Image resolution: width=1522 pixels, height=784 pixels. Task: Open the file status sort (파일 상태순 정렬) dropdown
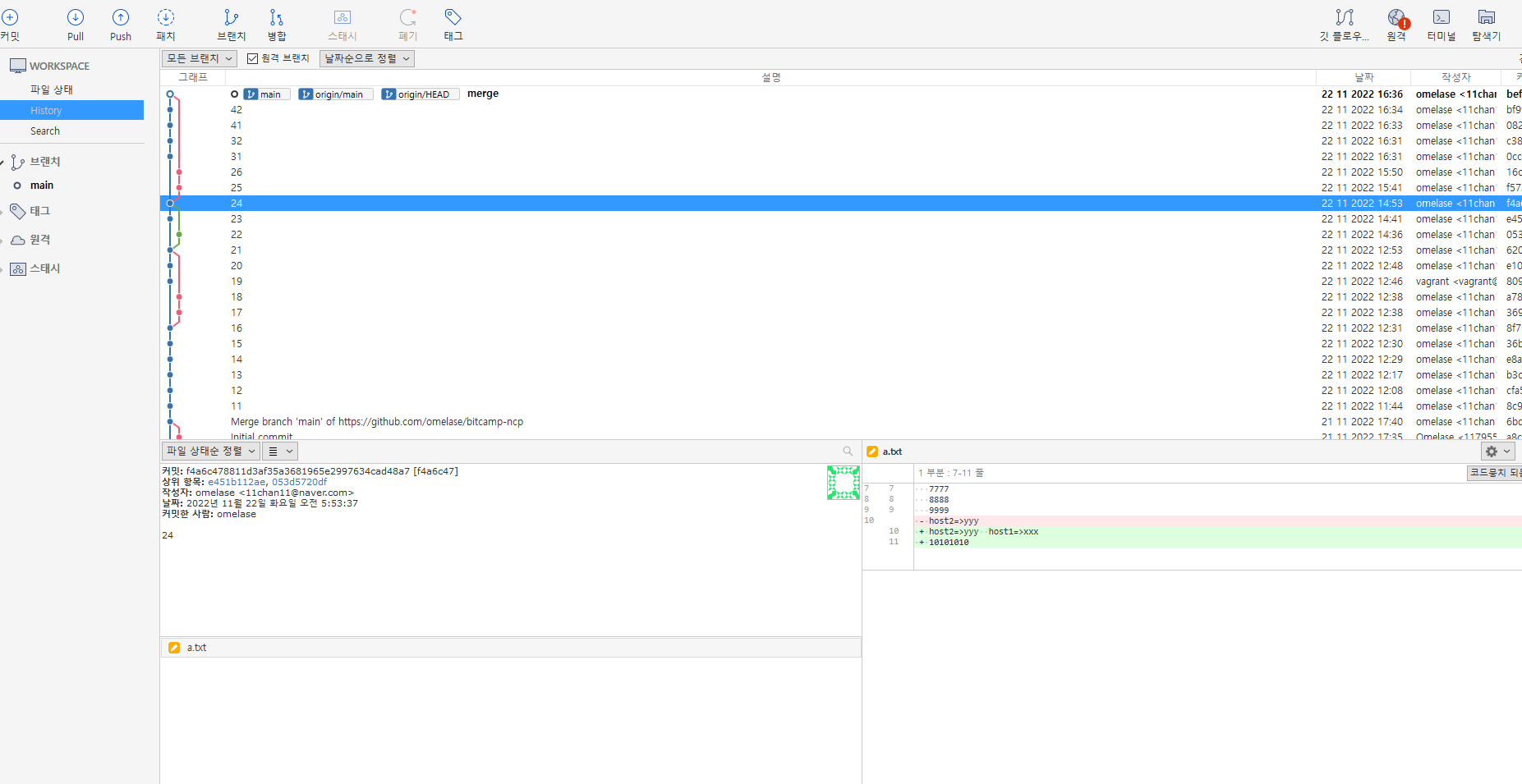pyautogui.click(x=211, y=451)
